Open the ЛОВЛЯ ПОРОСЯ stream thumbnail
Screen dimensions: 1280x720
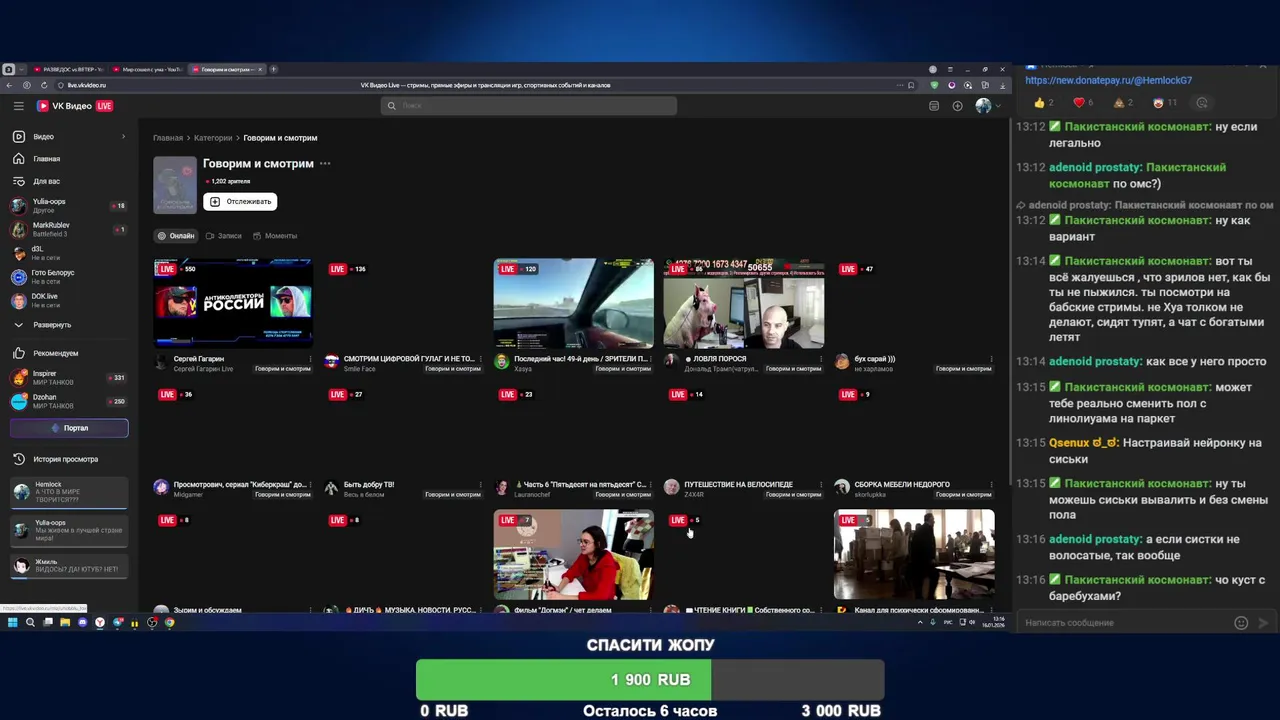click(744, 303)
